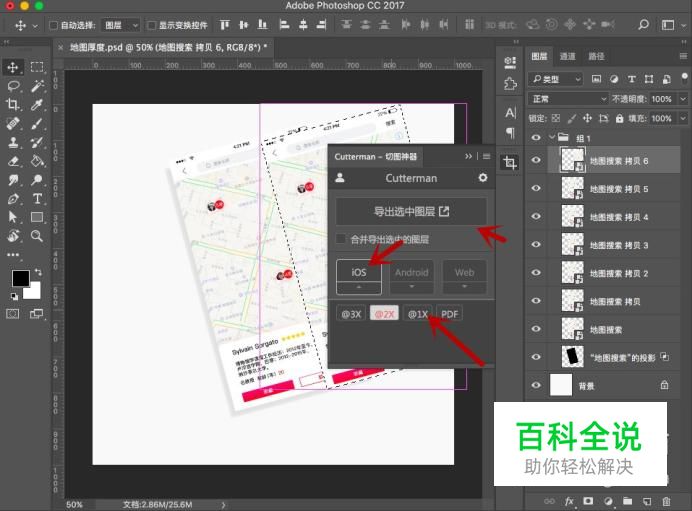692x511 pixels.
Task: Open the Cutterman panel menu
Action: 486,156
